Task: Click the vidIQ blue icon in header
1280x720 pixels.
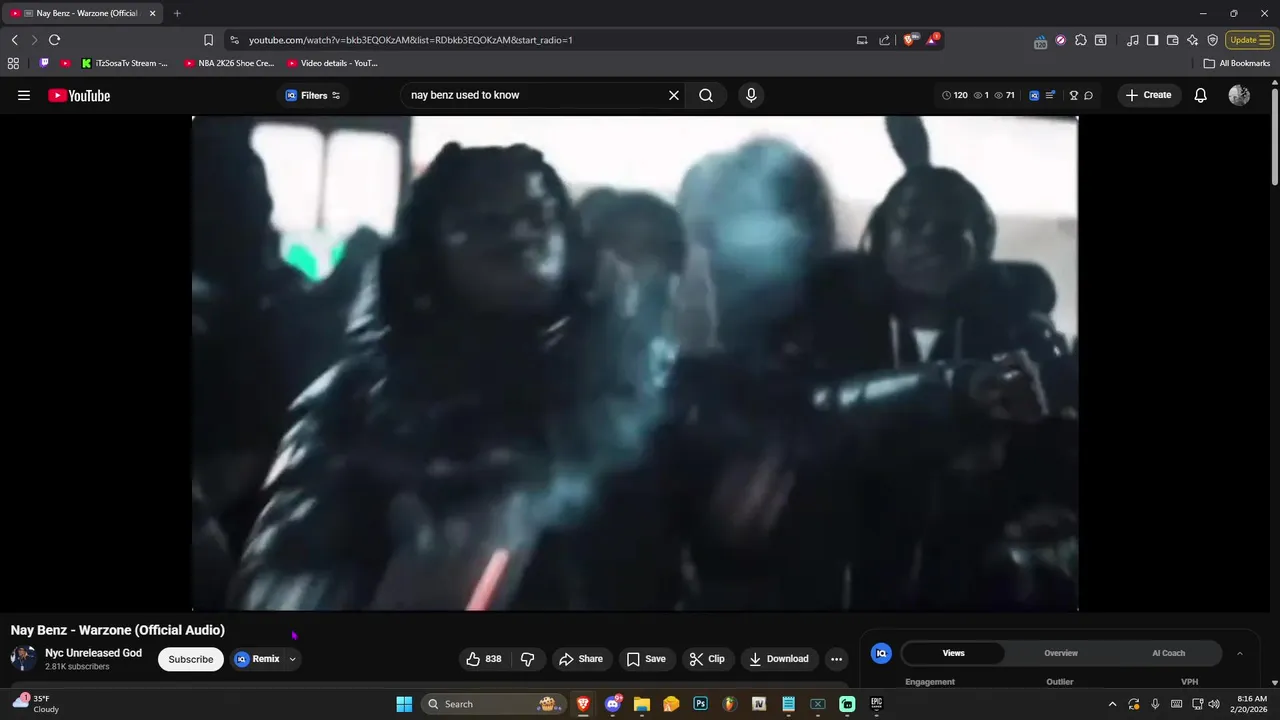Action: click(1034, 95)
